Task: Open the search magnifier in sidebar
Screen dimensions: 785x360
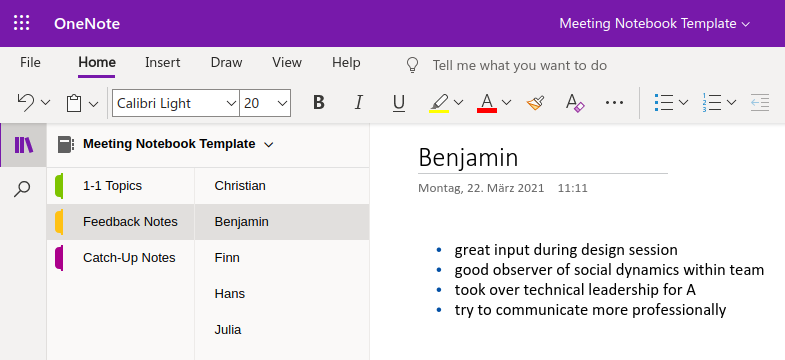Action: point(22,189)
